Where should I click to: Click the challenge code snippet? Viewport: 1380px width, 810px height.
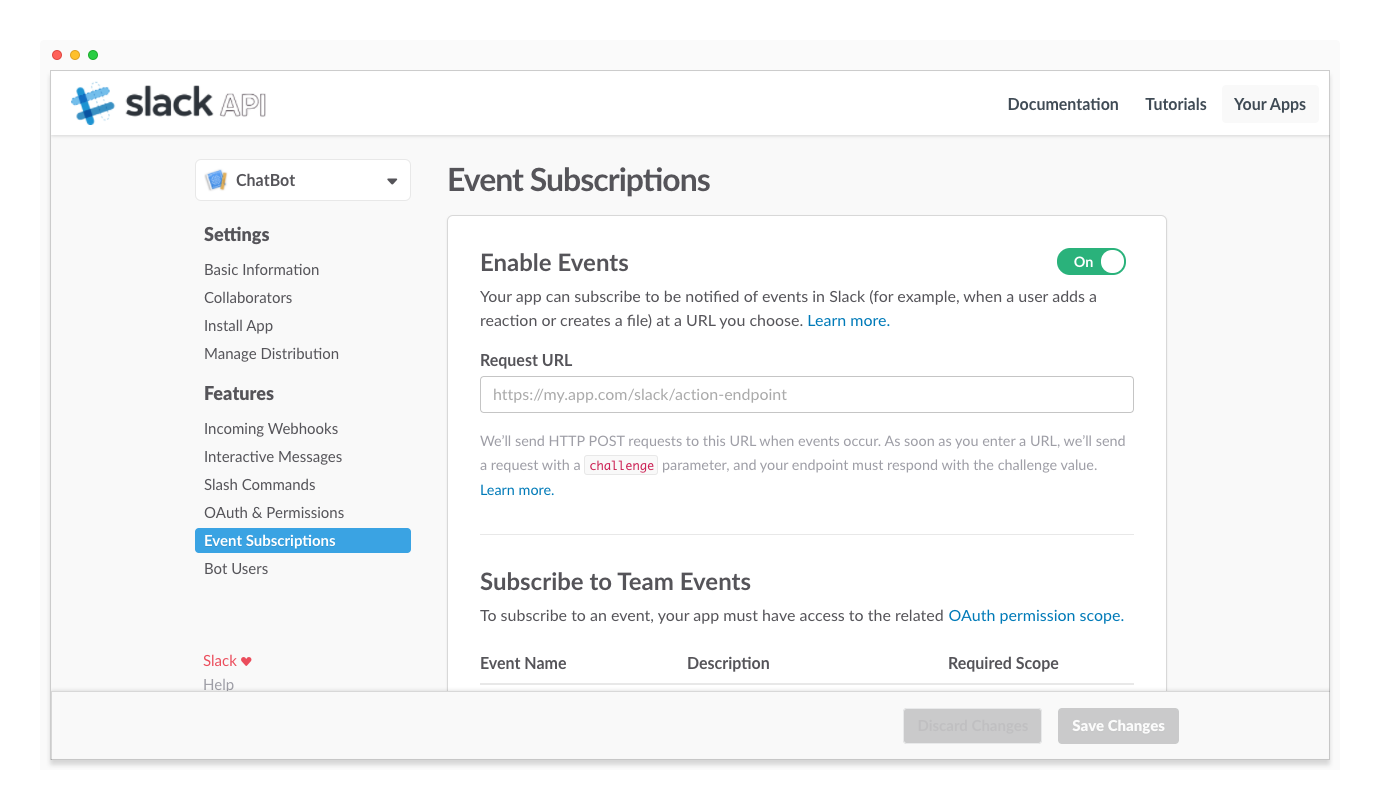point(621,466)
